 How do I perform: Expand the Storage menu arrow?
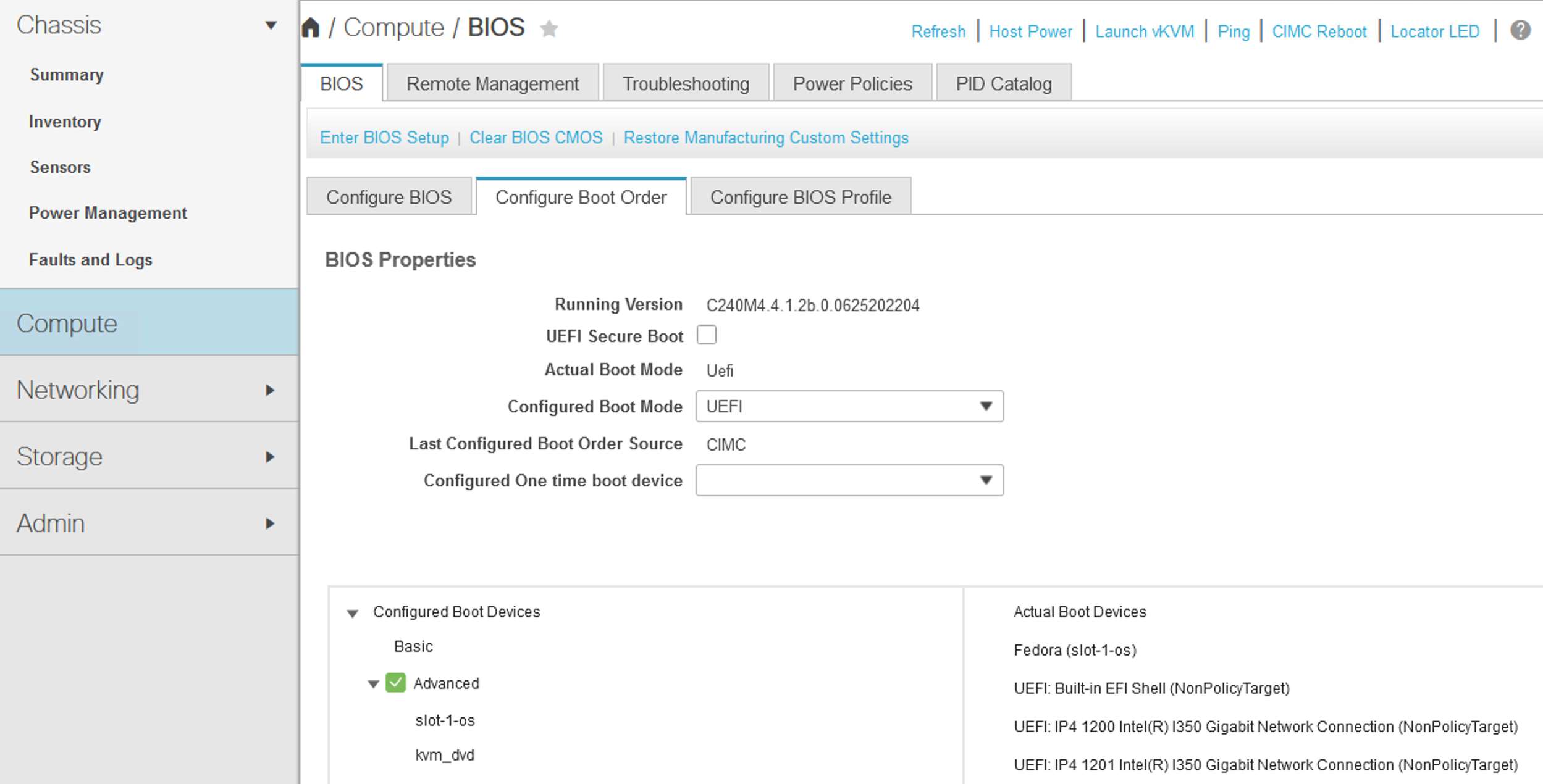(x=270, y=457)
